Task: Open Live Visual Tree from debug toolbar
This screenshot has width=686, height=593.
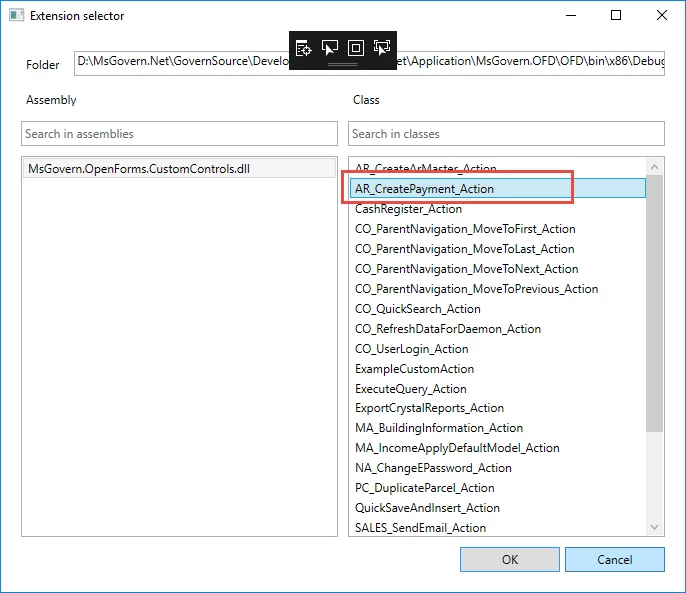Action: pyautogui.click(x=304, y=48)
